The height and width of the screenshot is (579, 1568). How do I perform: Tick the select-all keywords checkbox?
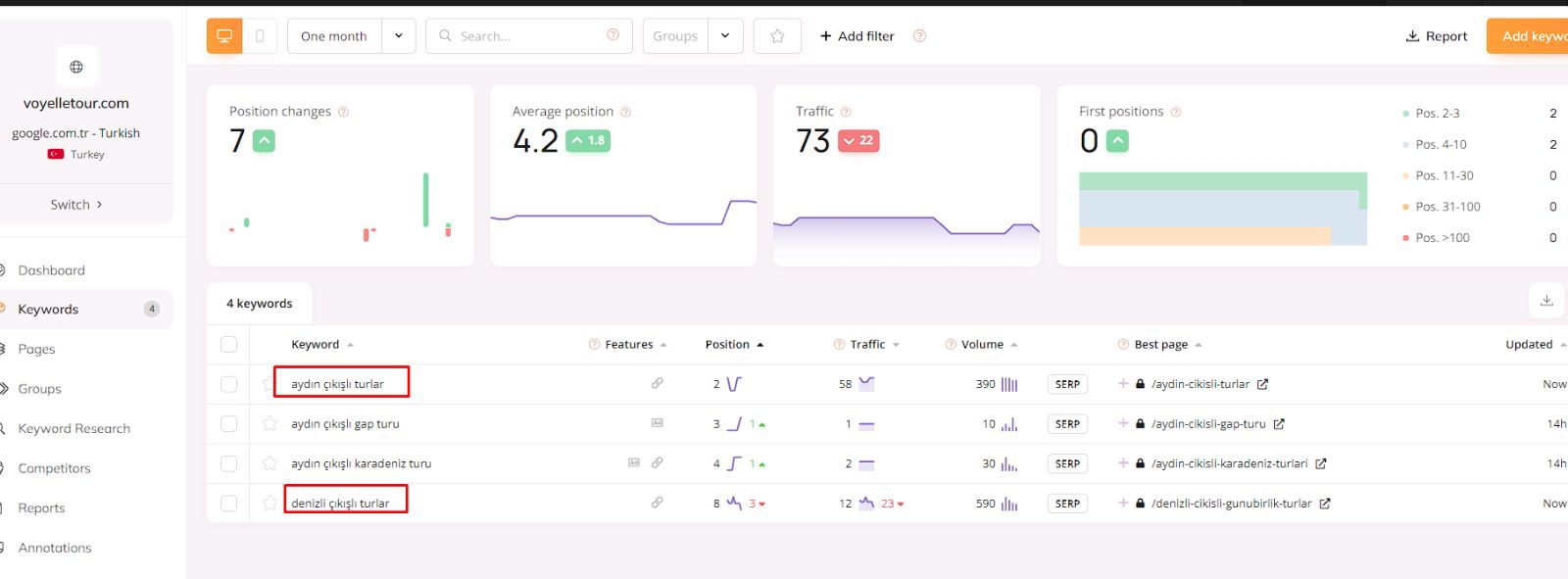pyautogui.click(x=228, y=344)
